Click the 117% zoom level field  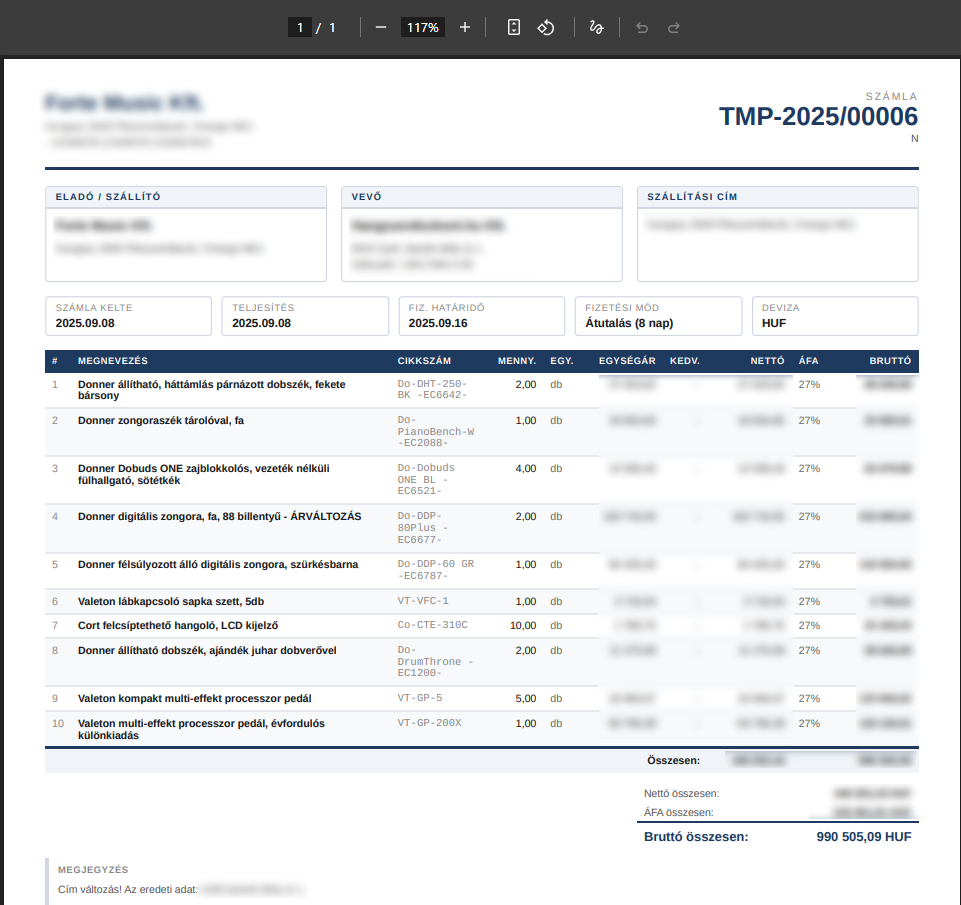[x=422, y=28]
